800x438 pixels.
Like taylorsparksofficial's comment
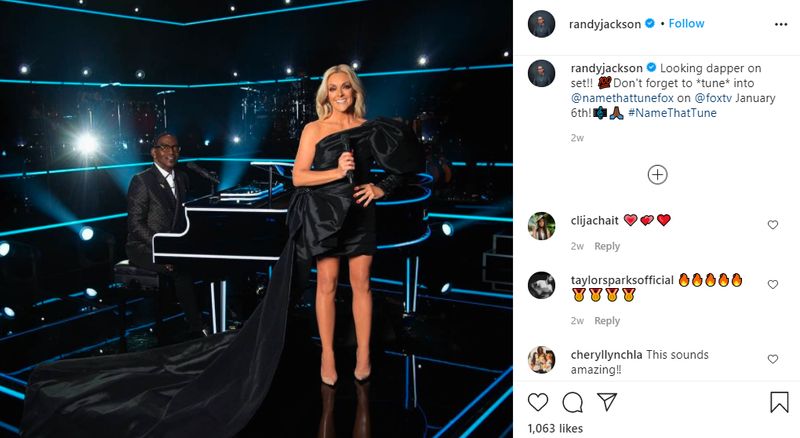tap(772, 284)
